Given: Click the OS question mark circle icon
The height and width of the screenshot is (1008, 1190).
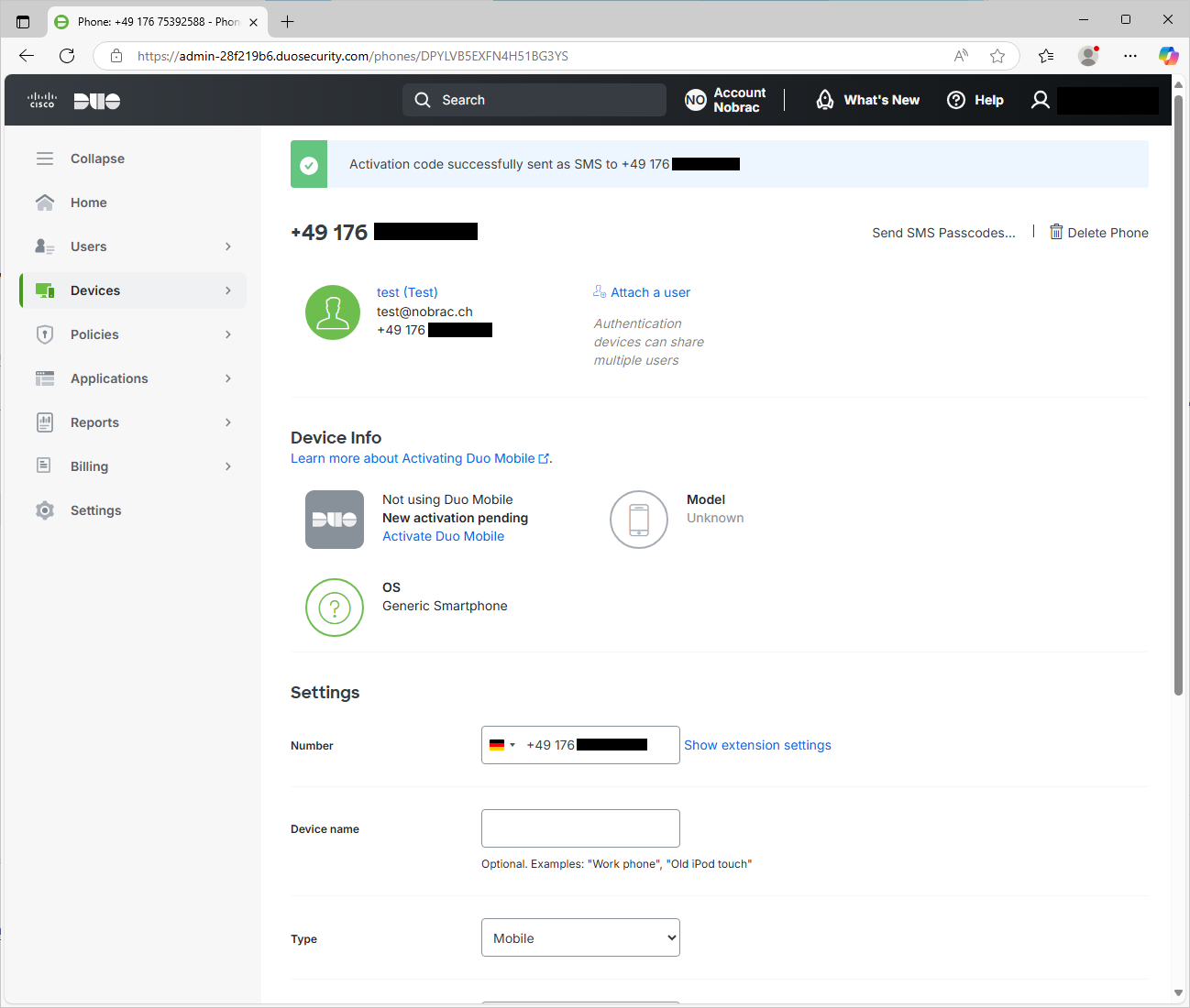Looking at the screenshot, I should (335, 608).
